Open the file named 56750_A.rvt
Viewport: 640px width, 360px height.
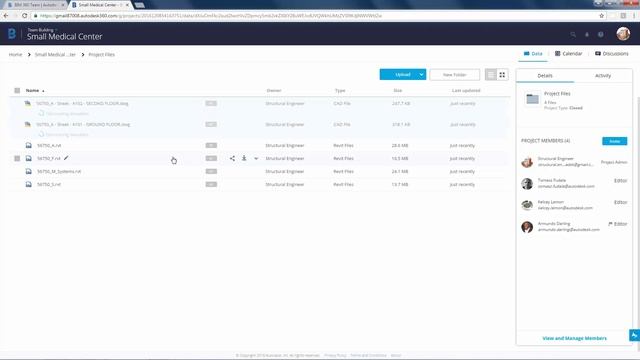click(x=49, y=145)
